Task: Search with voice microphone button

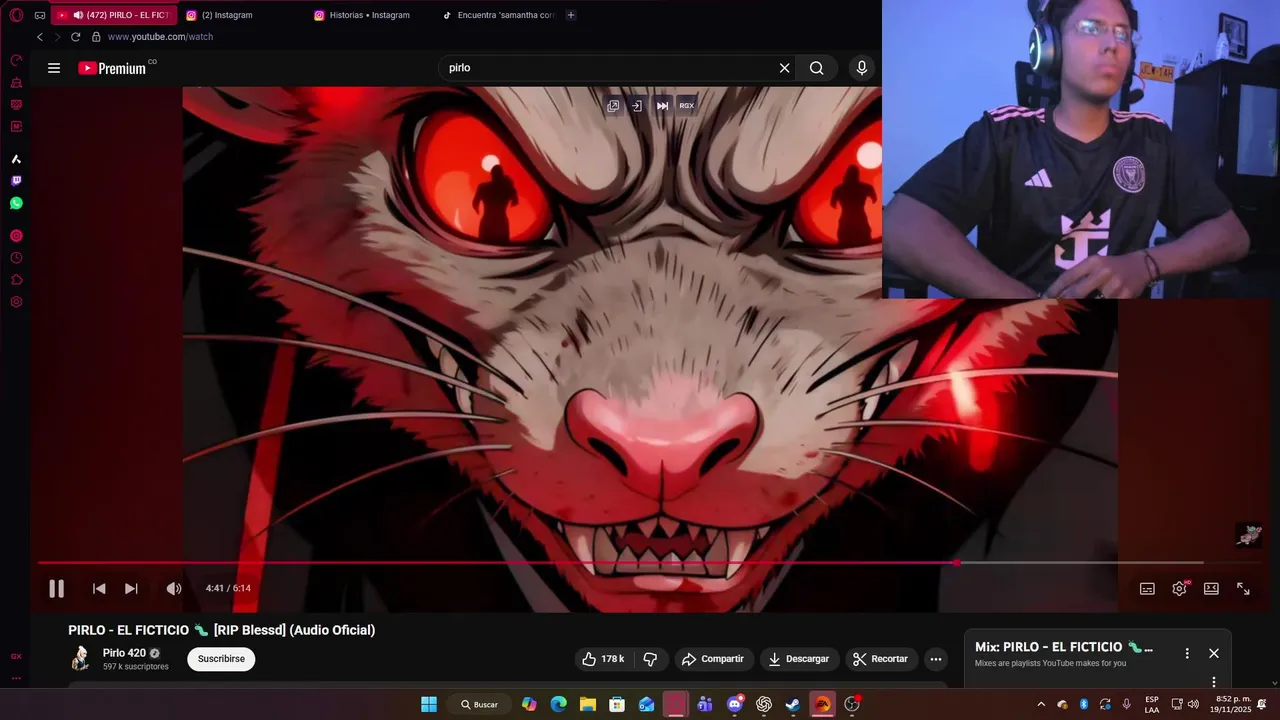Action: (x=862, y=68)
